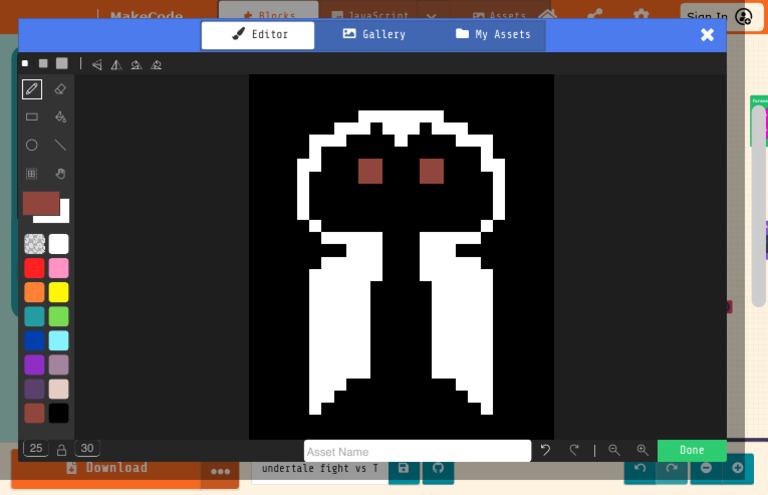Screen dimensions: 768x495
Task: Activate the Line drawing tool
Action: click(60, 145)
